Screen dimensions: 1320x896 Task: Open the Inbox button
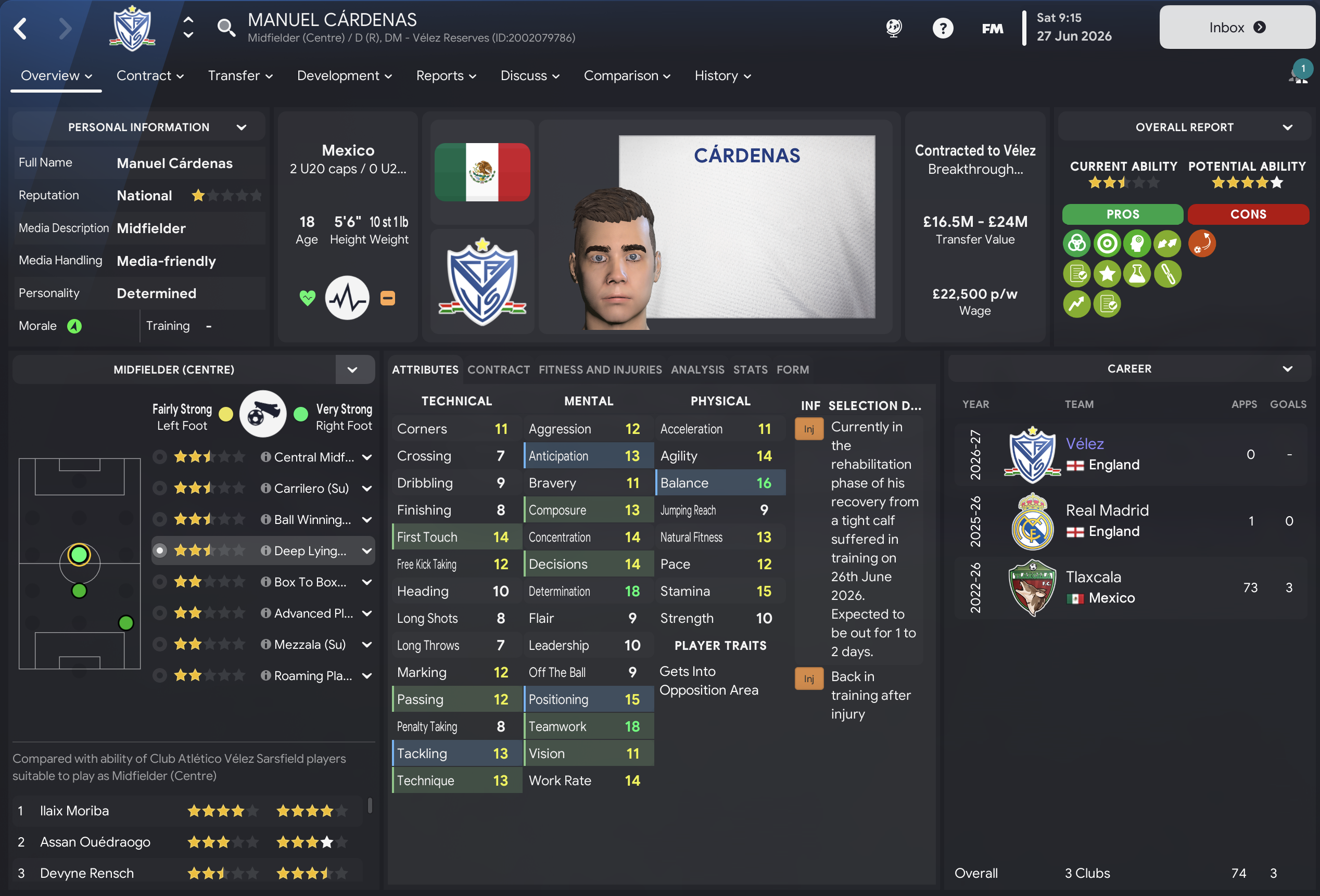(x=1237, y=27)
